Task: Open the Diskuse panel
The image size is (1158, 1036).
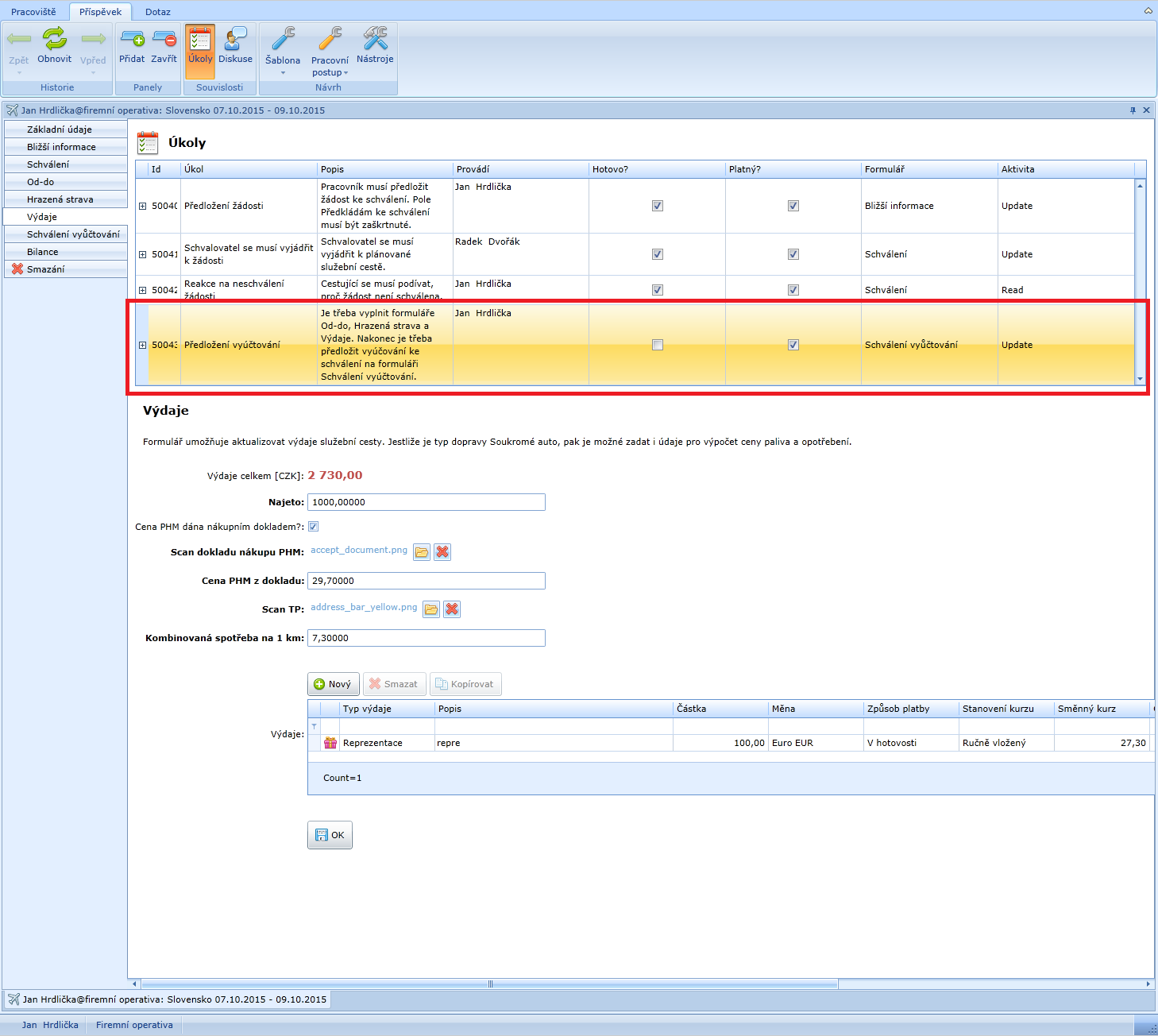Action: click(x=235, y=45)
